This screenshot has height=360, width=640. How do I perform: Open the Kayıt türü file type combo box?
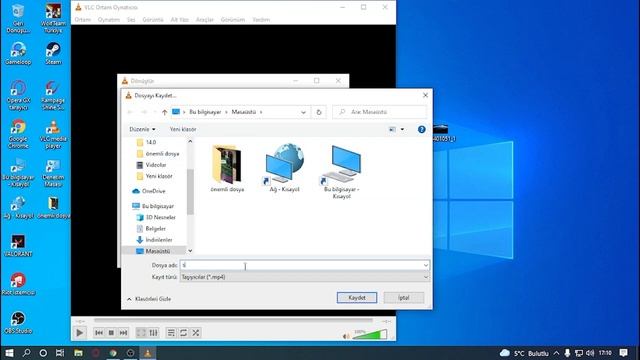305,277
